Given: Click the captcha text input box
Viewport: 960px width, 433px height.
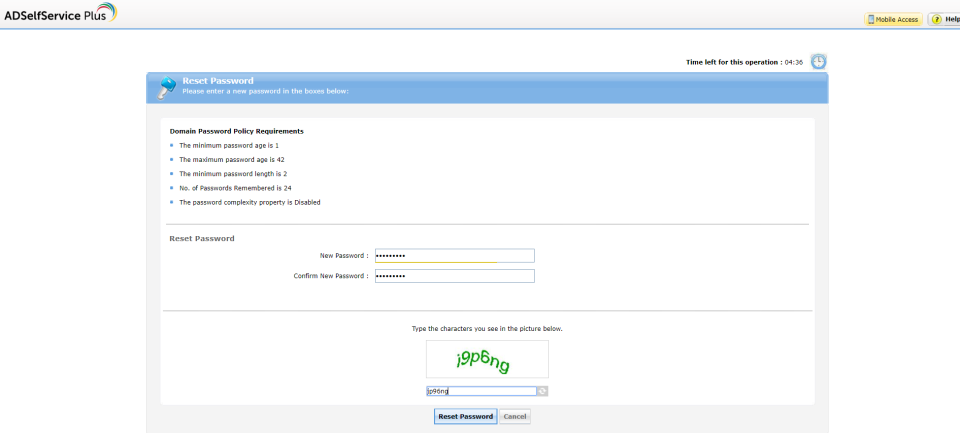Looking at the screenshot, I should click(x=481, y=391).
